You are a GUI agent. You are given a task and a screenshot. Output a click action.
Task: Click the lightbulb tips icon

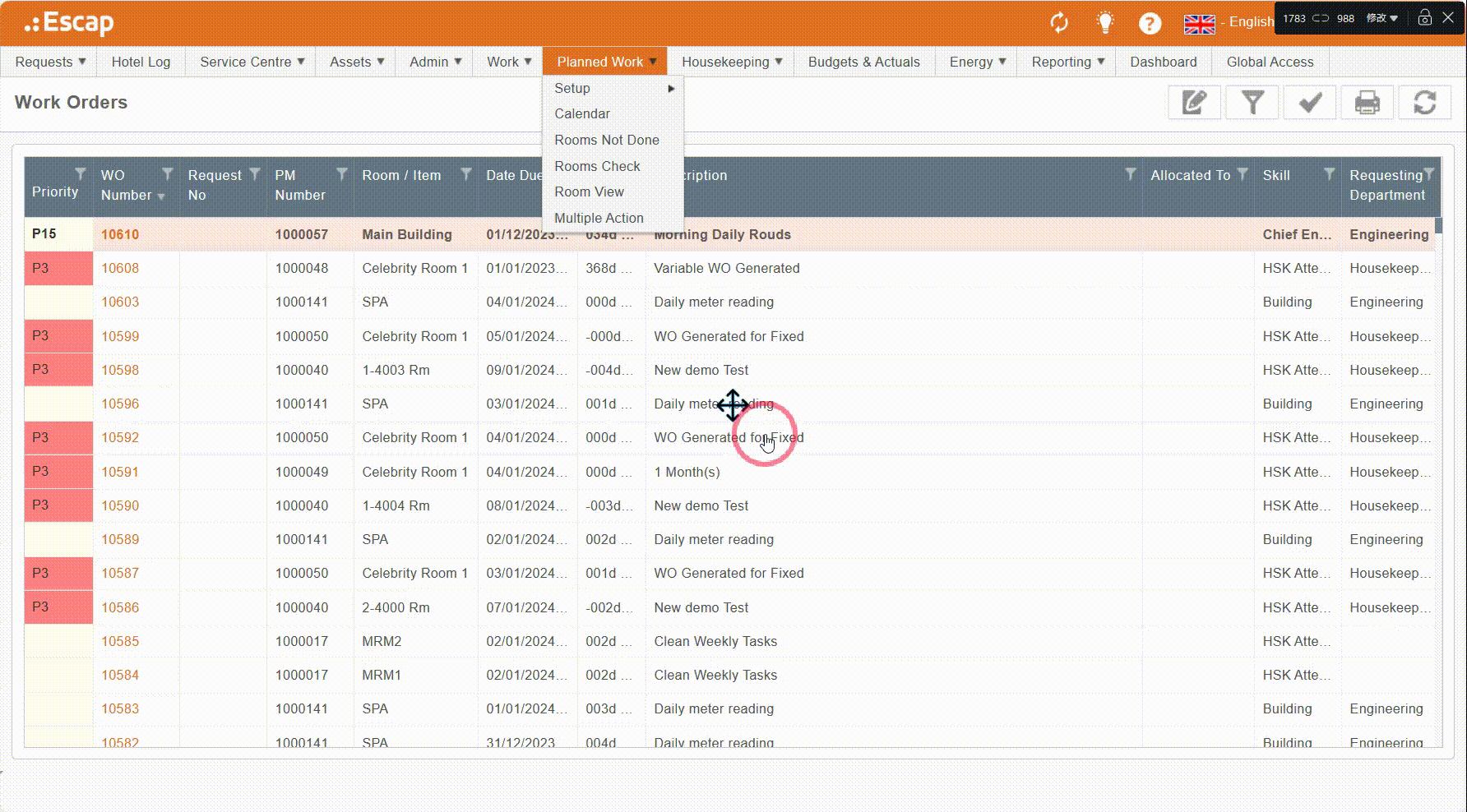tap(1105, 22)
